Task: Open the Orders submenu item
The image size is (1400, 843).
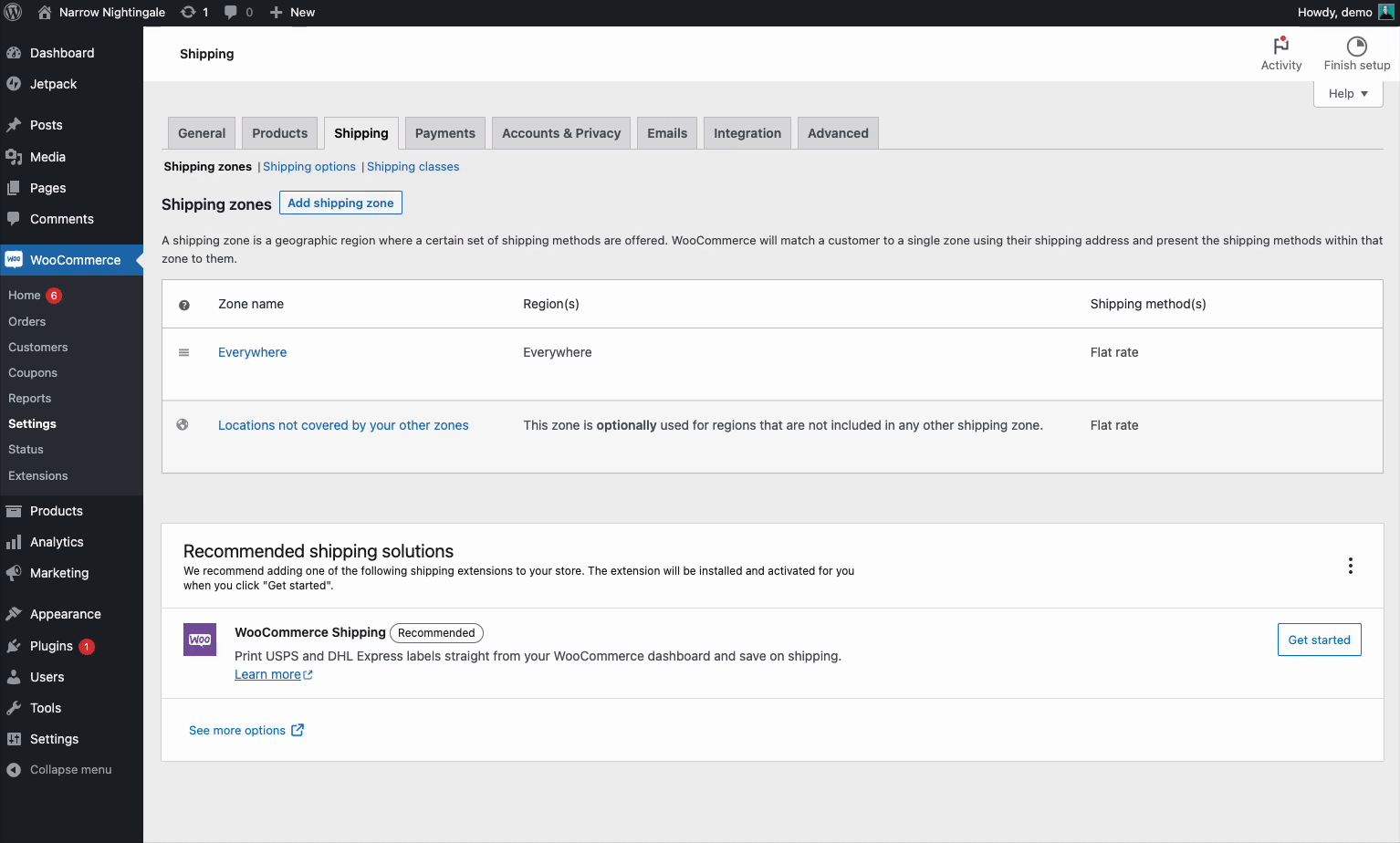Action: click(27, 321)
